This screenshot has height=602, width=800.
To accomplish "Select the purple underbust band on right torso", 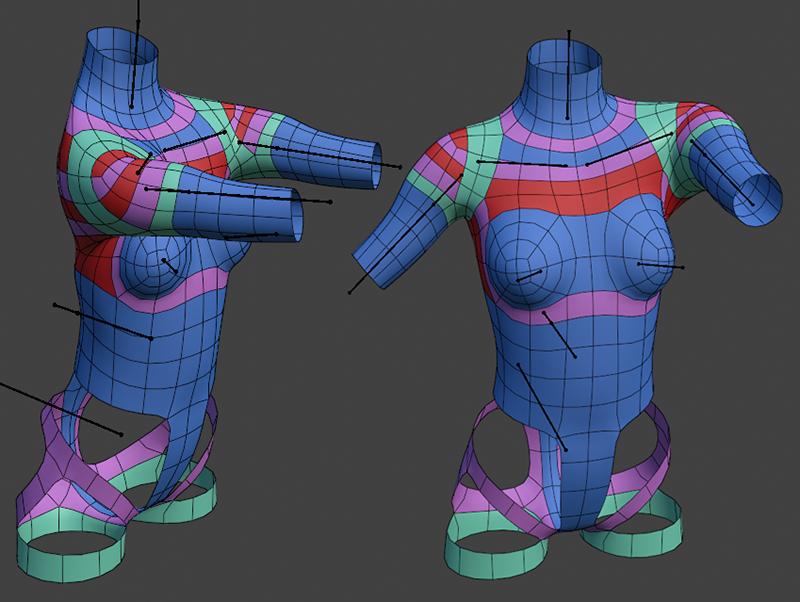I will click(x=578, y=305).
